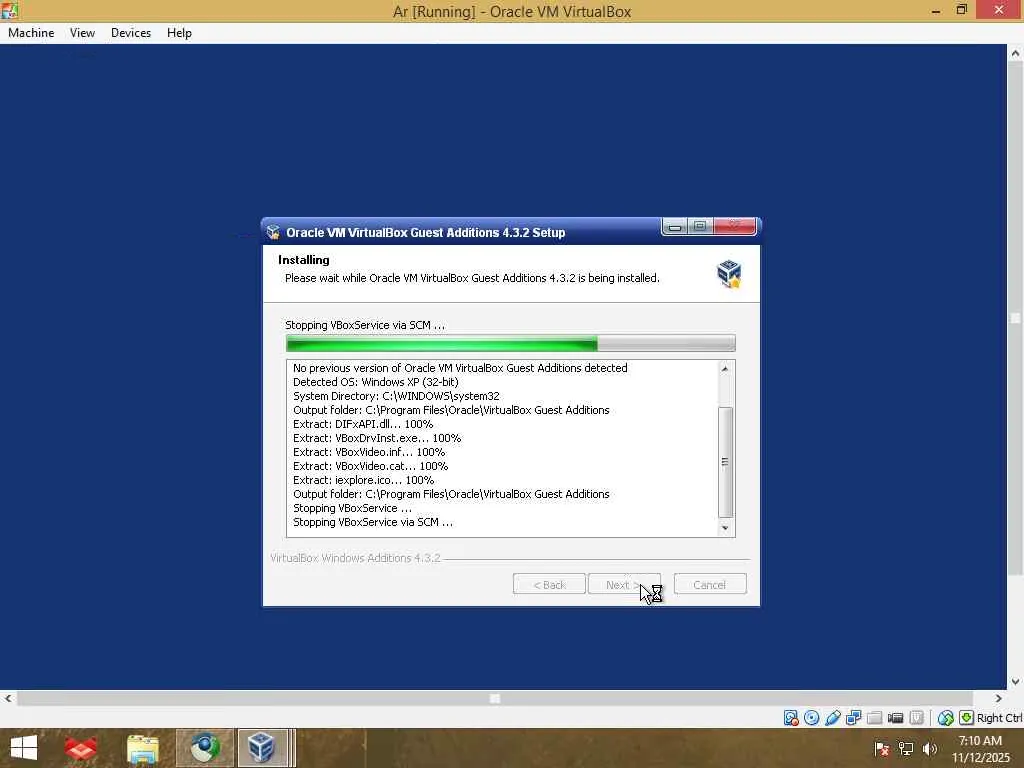This screenshot has width=1024, height=768.
Task: Close the Guest Additions setup dialog
Action: coord(735,227)
